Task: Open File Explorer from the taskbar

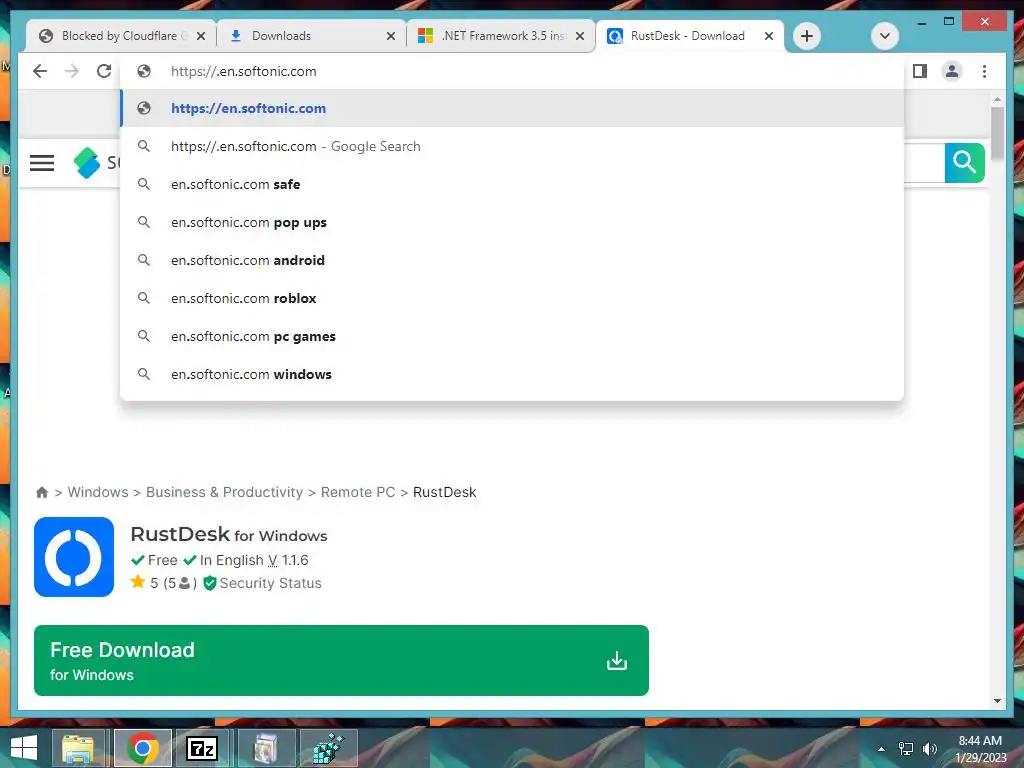Action: (x=78, y=748)
